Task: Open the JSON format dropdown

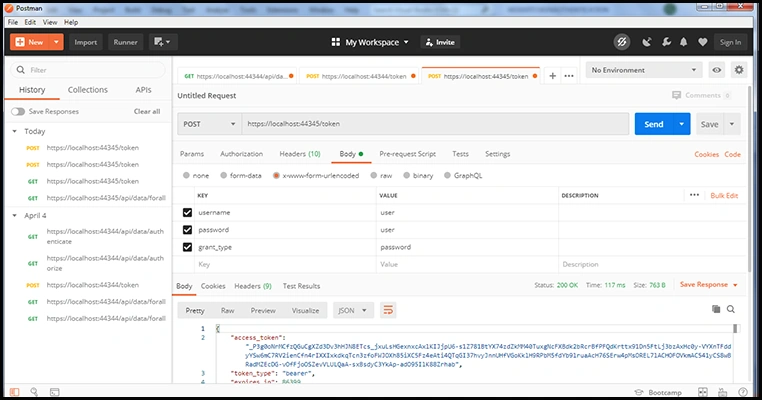Action: (353, 310)
